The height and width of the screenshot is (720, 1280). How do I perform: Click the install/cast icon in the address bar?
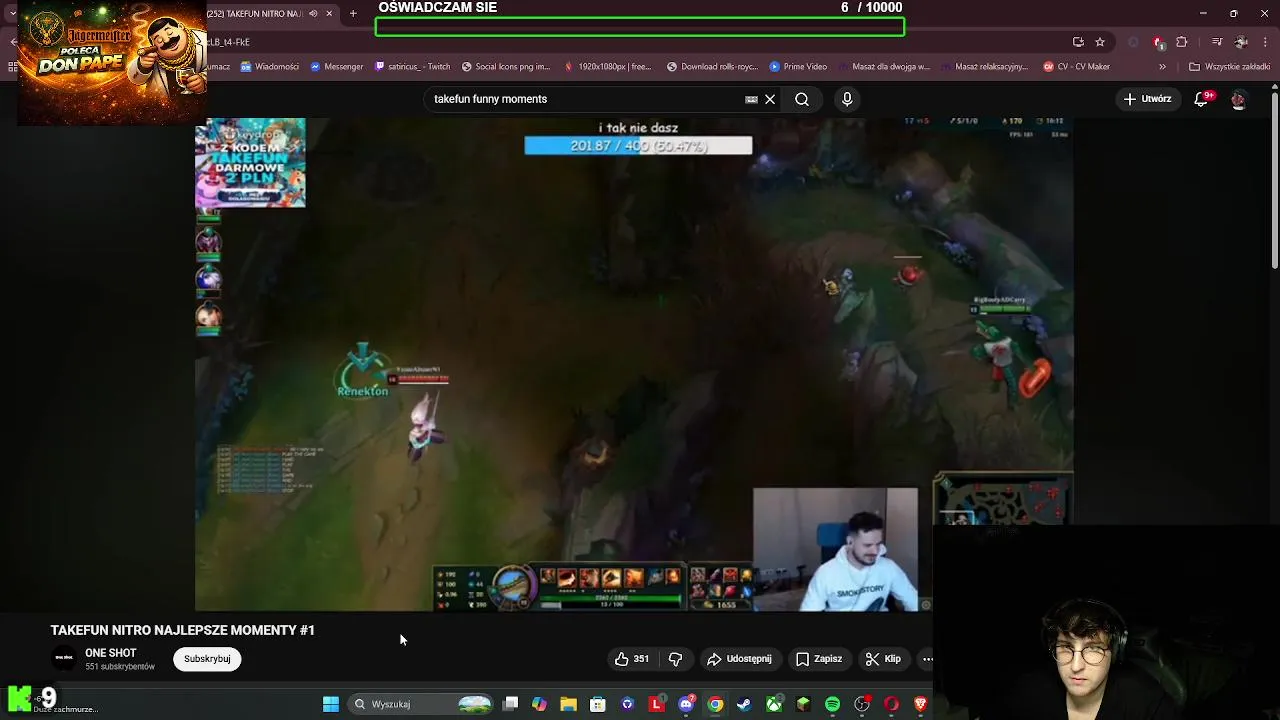pos(1078,42)
